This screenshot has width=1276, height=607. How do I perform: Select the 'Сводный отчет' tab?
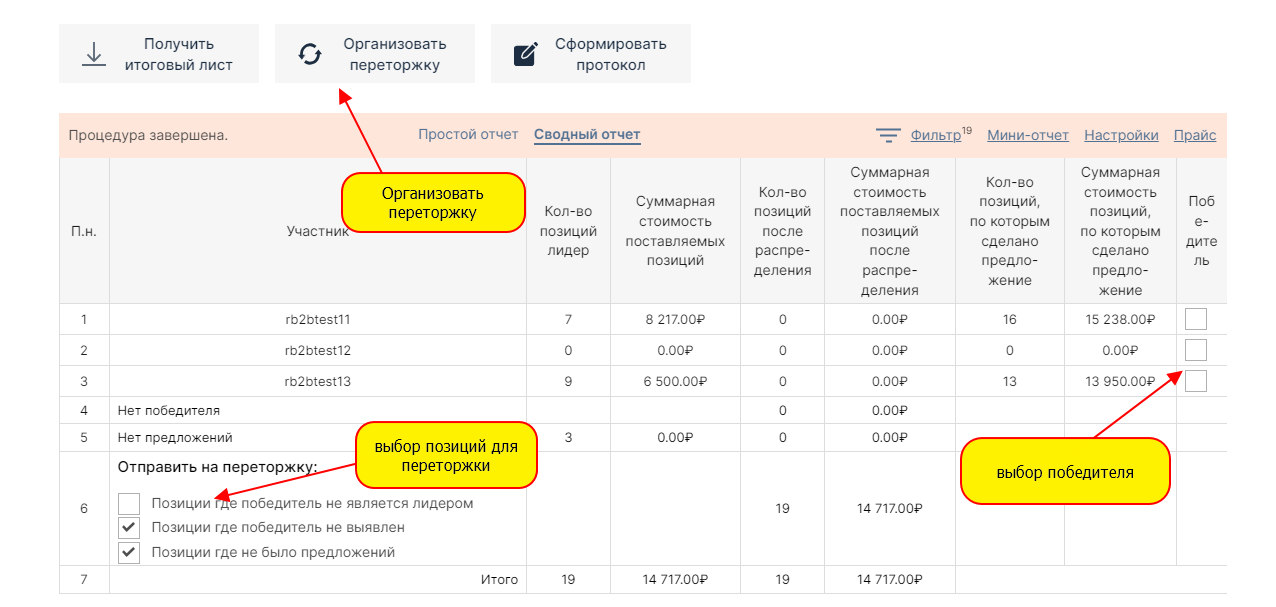tap(587, 135)
